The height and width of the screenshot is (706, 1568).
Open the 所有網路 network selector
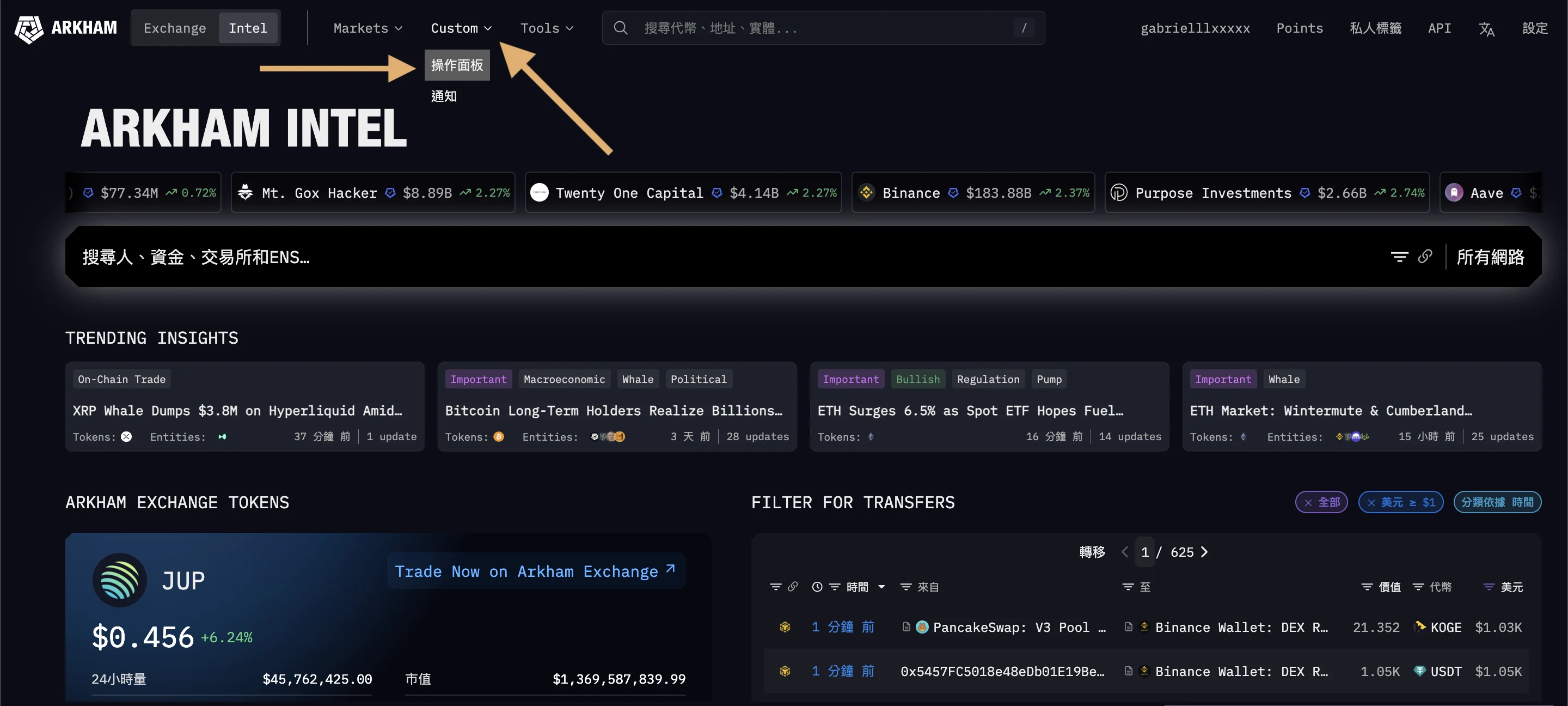1490,257
